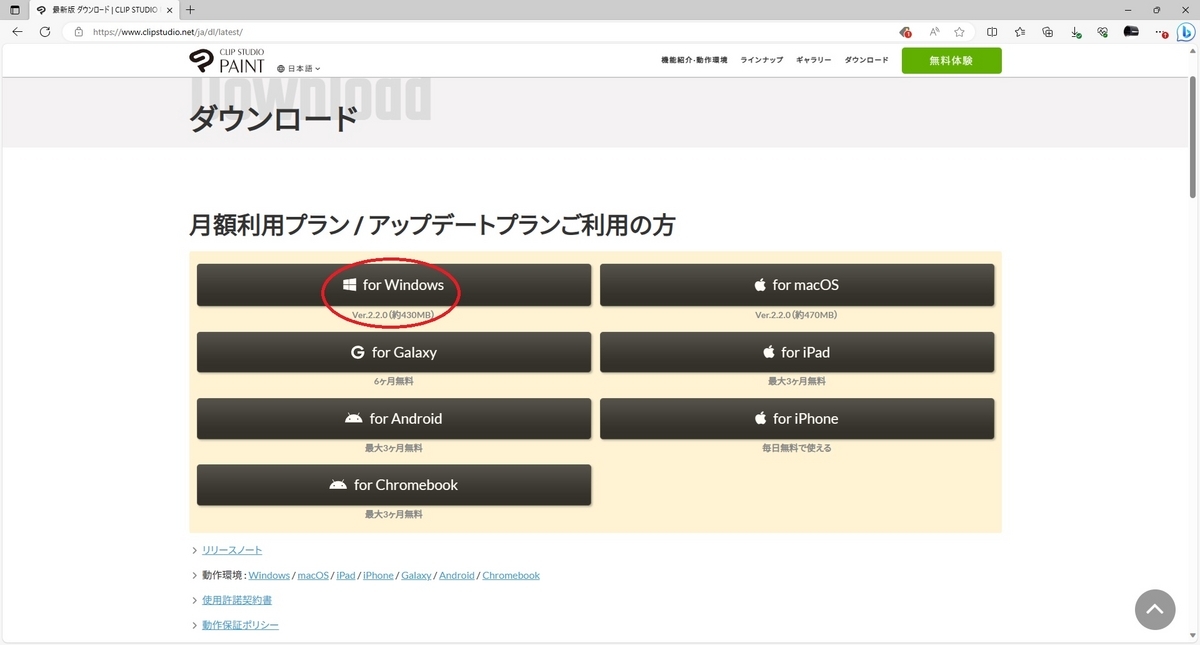Viewport: 1200px width, 645px height.
Task: Open the Chromebook system requirements link
Action: click(511, 575)
